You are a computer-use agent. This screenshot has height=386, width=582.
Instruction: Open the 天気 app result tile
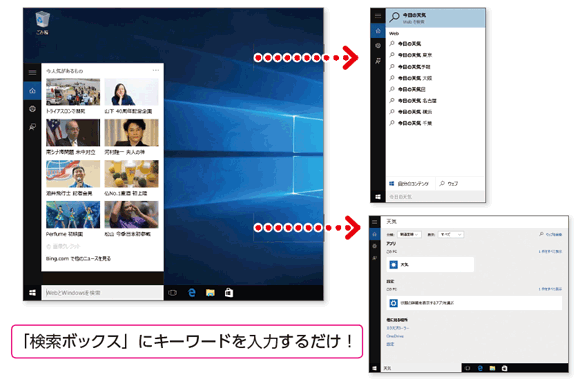pos(430,265)
